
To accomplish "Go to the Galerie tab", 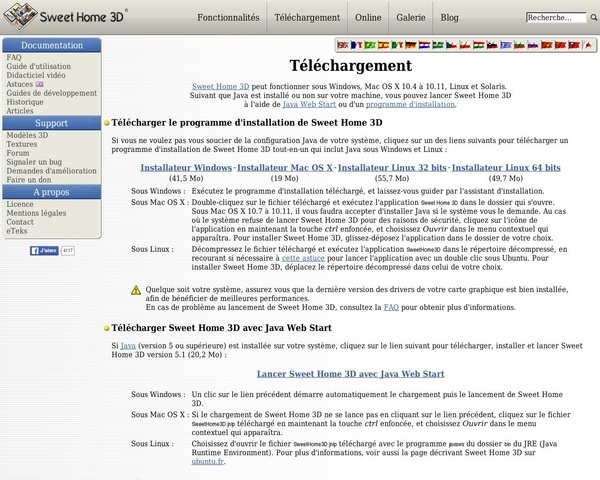I will pos(410,17).
